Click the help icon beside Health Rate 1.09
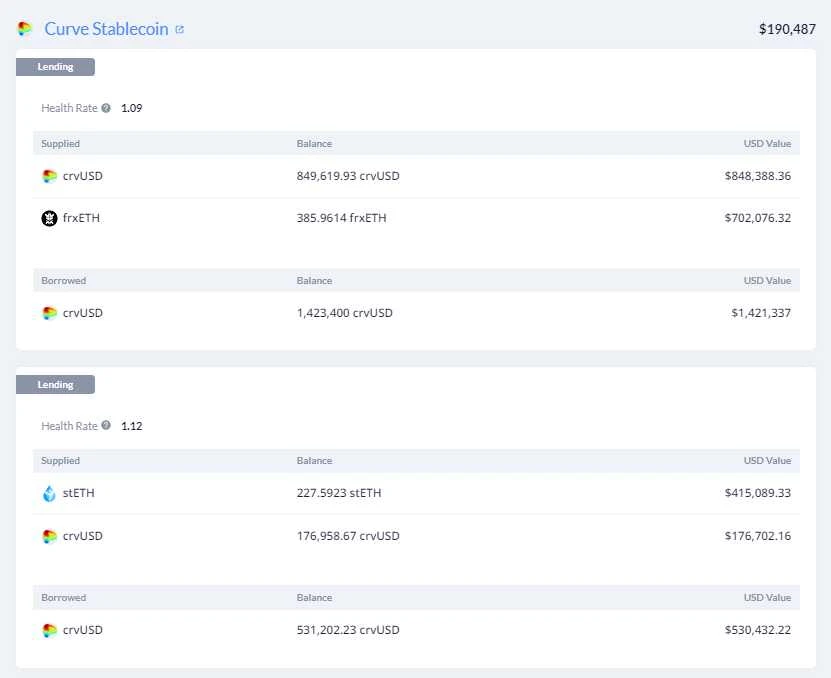The height and width of the screenshot is (678, 831). pyautogui.click(x=106, y=108)
